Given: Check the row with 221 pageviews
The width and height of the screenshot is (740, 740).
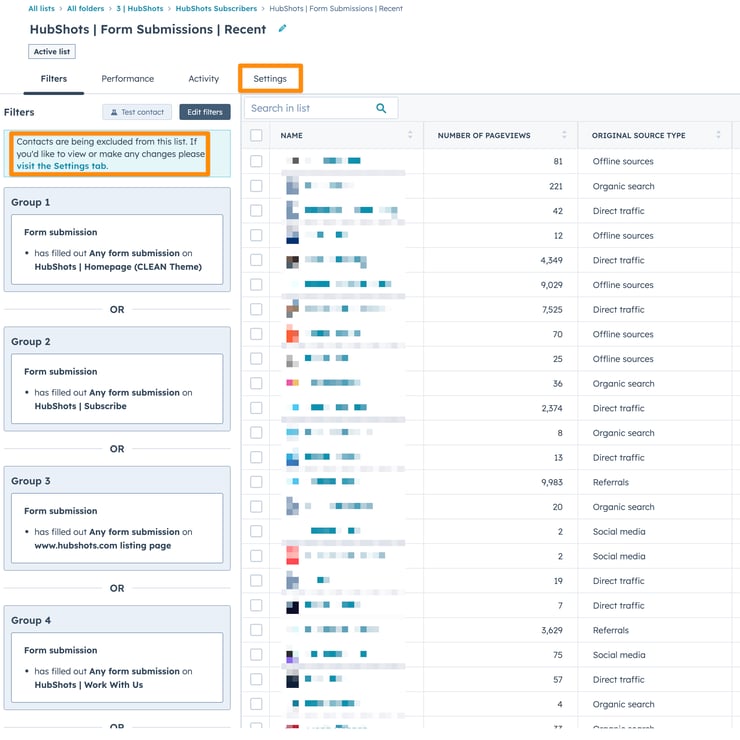Looking at the screenshot, I should coord(256,186).
